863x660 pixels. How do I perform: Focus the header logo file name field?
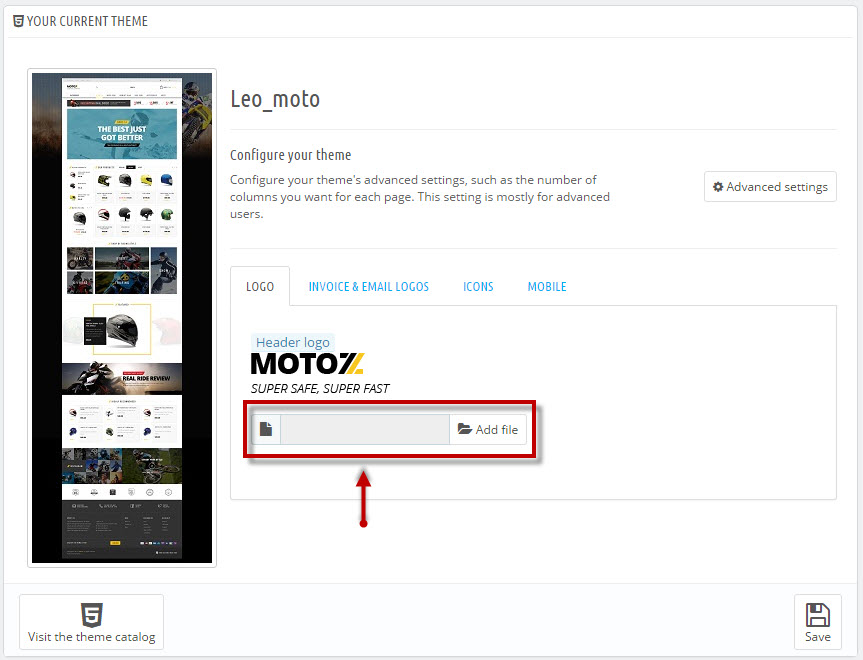(x=365, y=429)
